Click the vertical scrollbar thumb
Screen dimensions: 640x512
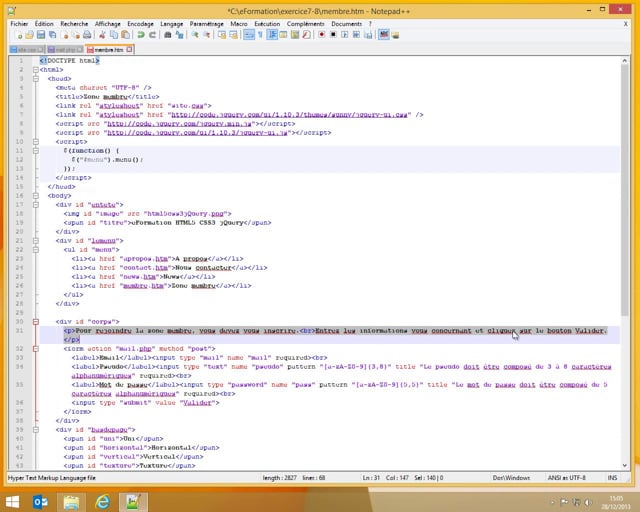(x=624, y=190)
